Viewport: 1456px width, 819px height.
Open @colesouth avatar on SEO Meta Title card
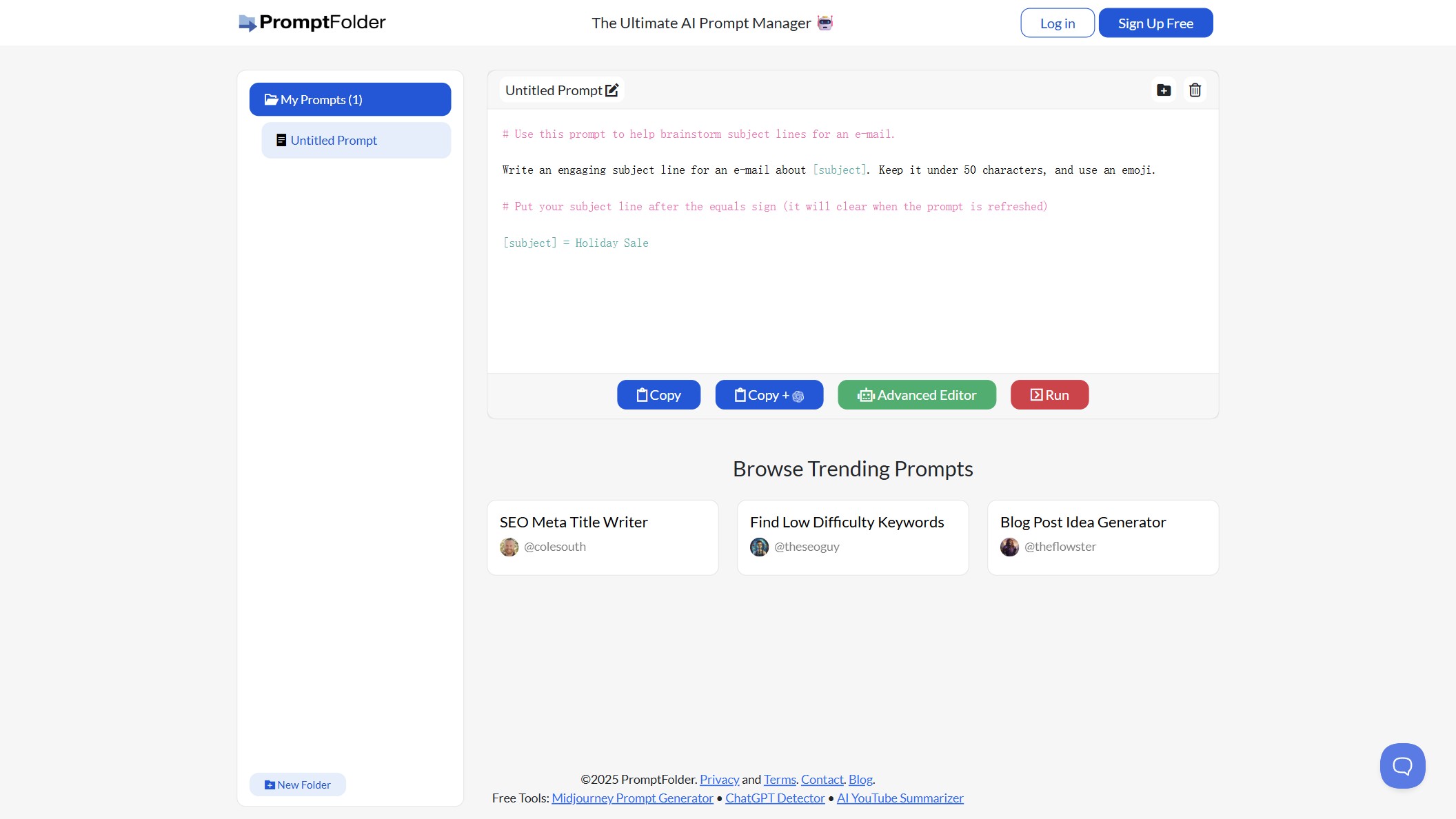tap(509, 547)
